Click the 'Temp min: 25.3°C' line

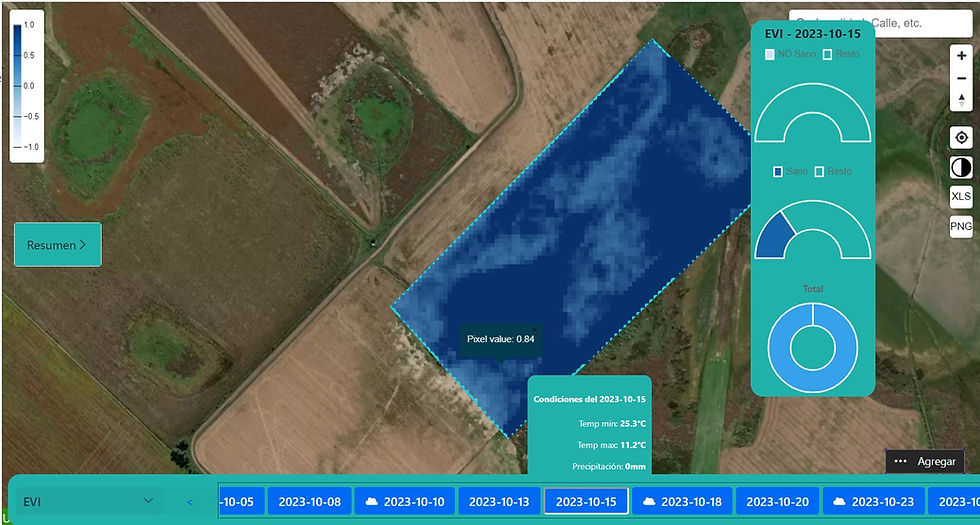[x=612, y=424]
